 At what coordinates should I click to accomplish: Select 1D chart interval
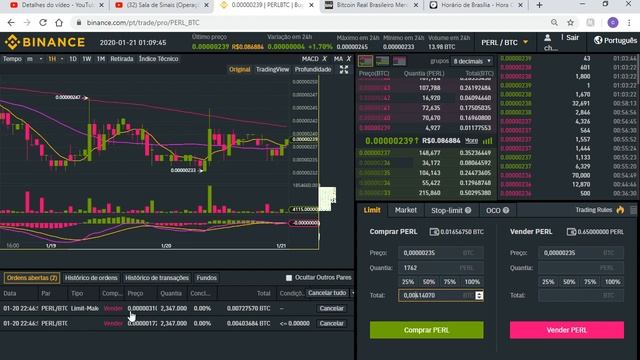click(73, 59)
